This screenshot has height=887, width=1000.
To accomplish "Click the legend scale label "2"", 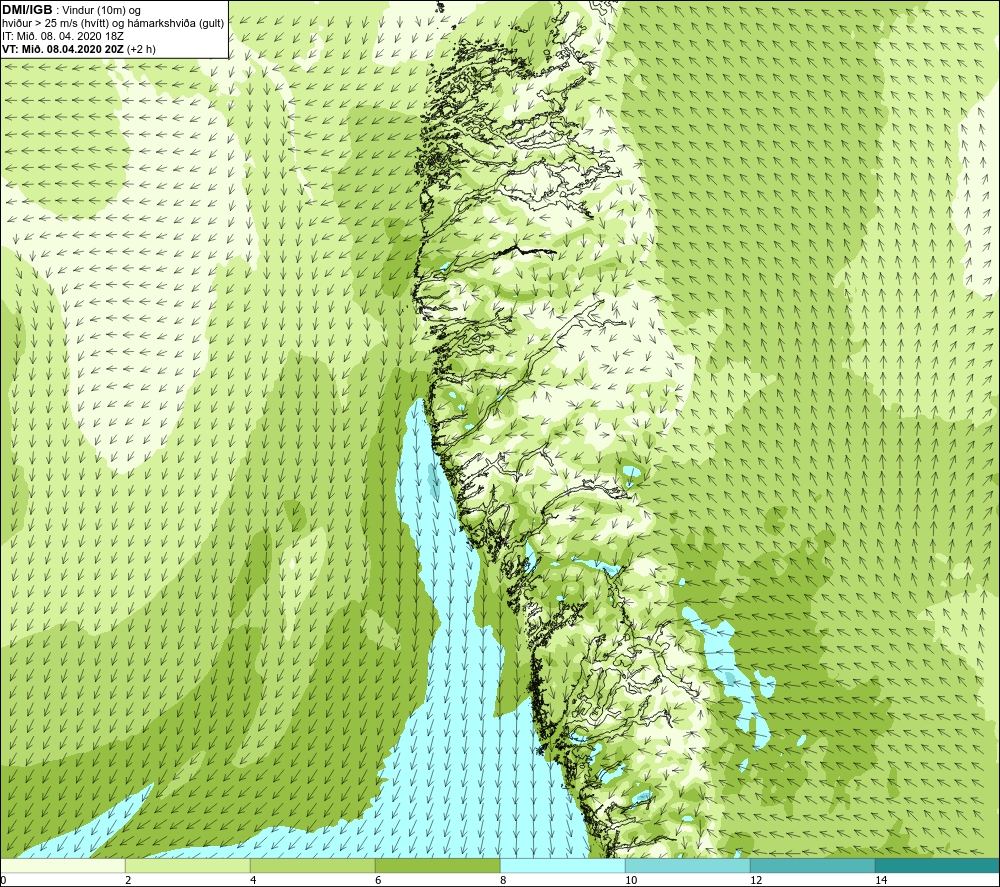I will (x=128, y=880).
